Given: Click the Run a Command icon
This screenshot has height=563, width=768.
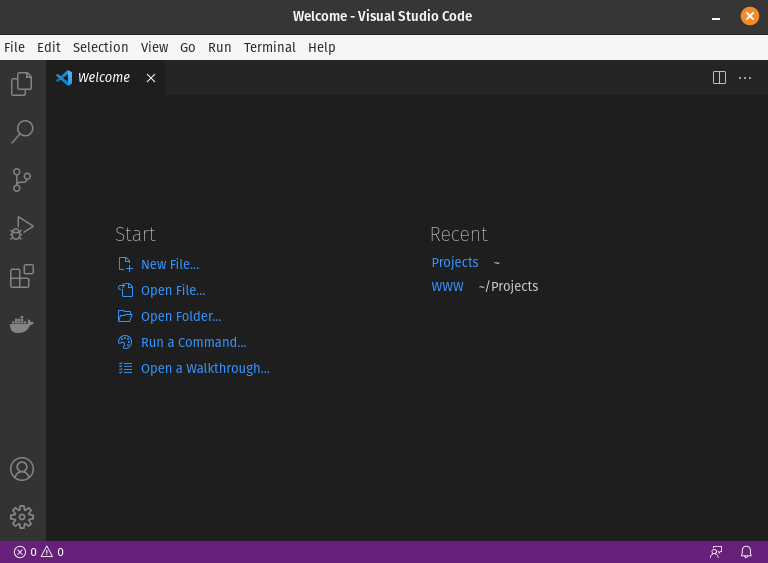Looking at the screenshot, I should point(125,342).
